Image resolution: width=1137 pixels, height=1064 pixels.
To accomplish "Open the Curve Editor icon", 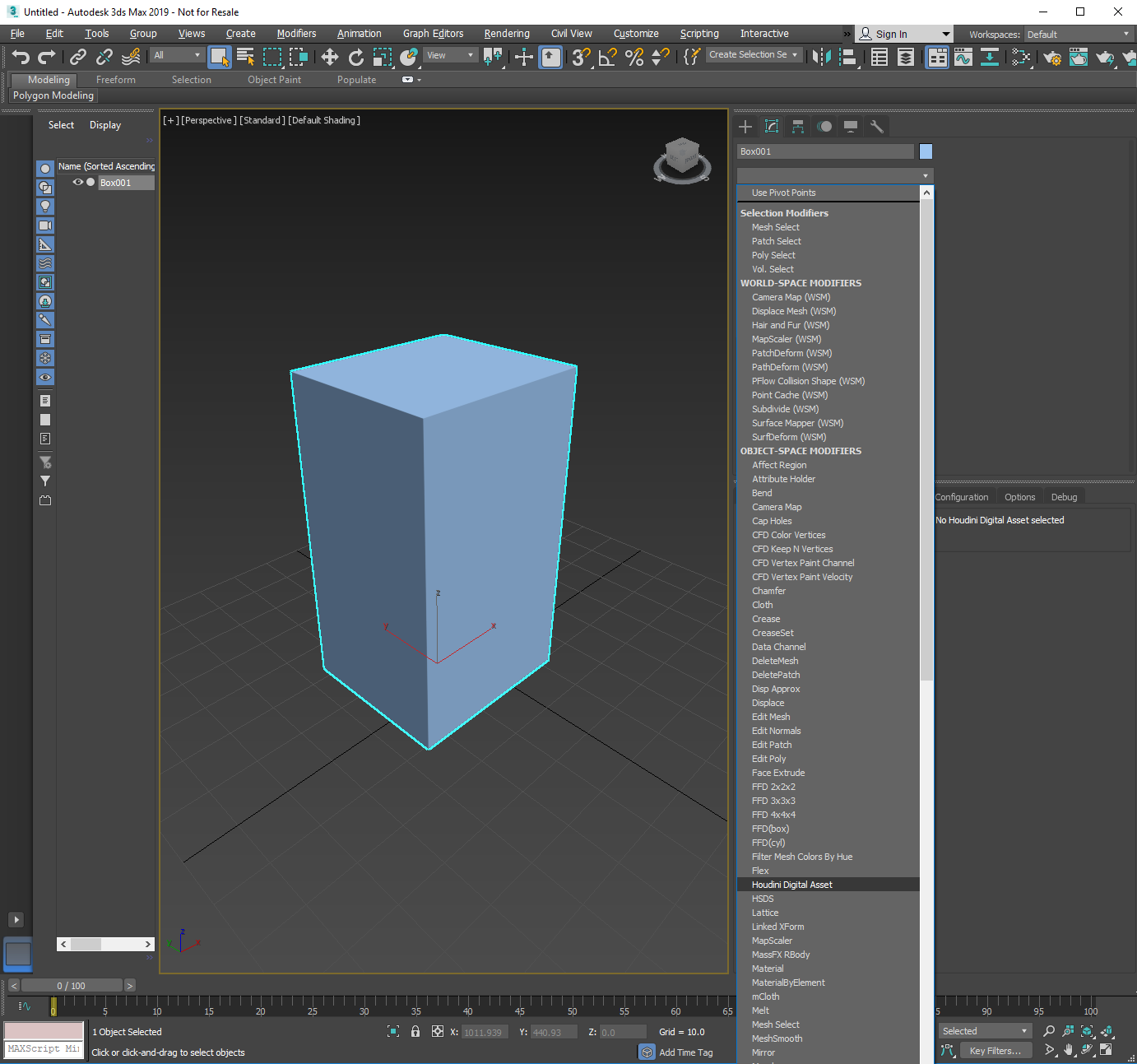I will [x=963, y=57].
